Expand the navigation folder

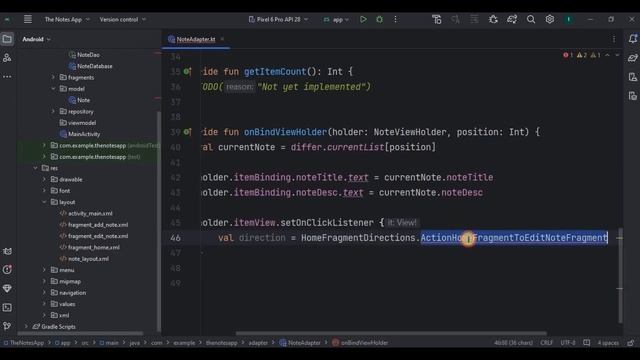44,293
